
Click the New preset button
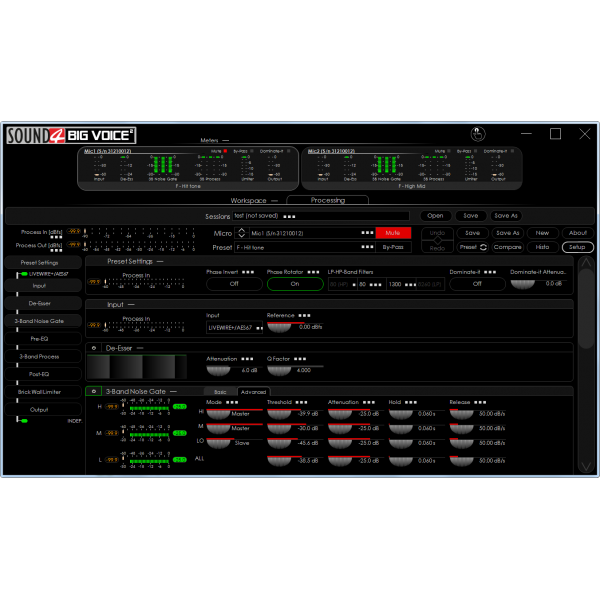(x=542, y=233)
